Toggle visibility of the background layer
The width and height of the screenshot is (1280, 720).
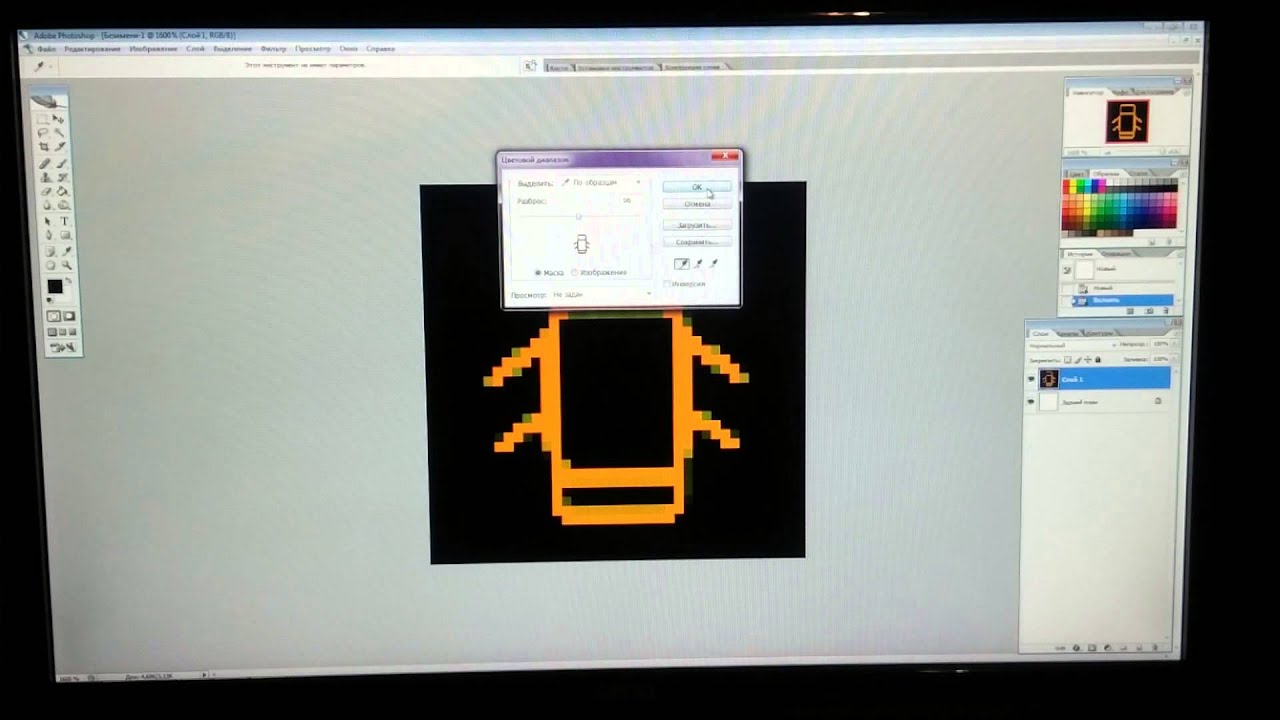(1030, 401)
